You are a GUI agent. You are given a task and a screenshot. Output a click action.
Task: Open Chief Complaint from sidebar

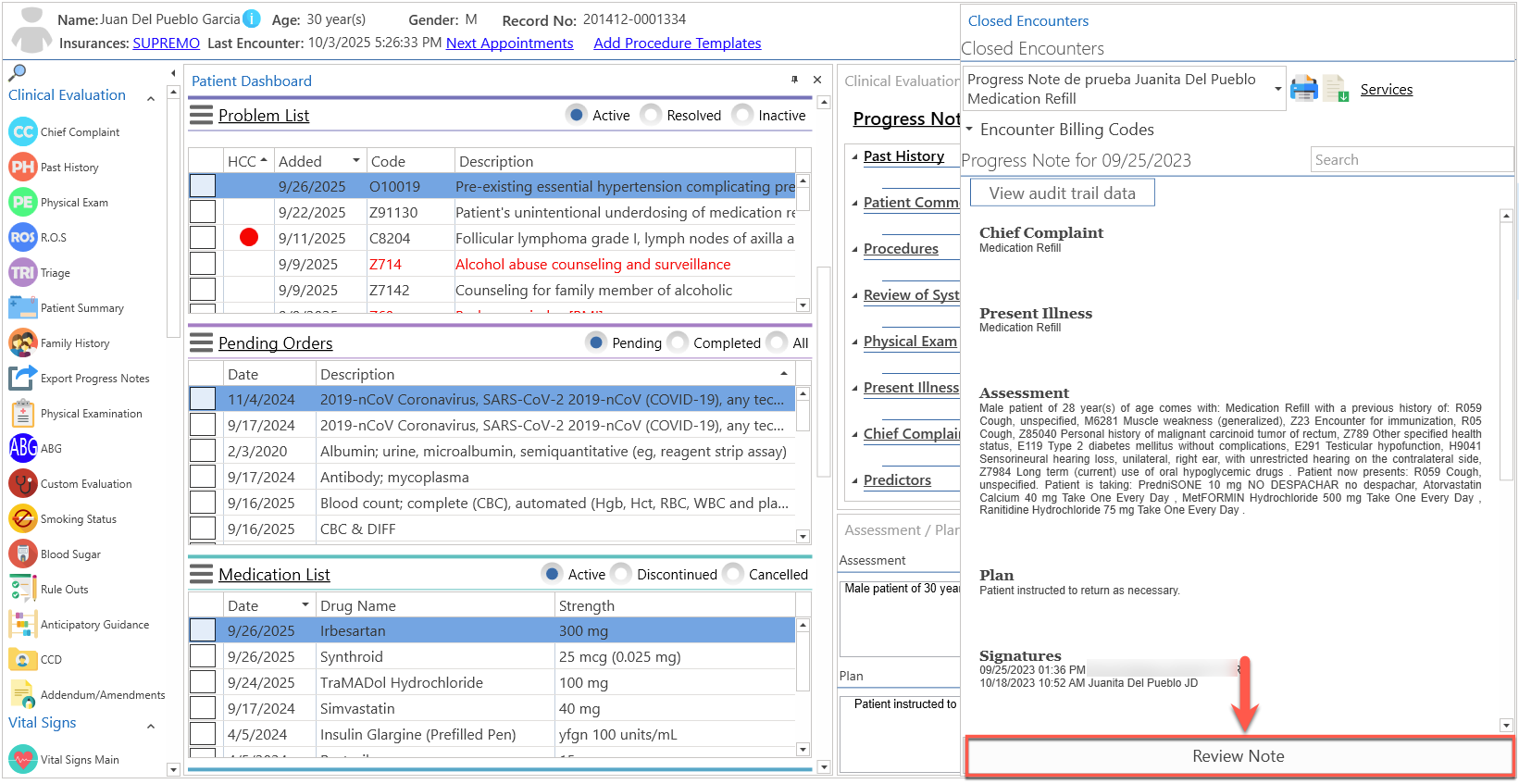tap(65, 132)
